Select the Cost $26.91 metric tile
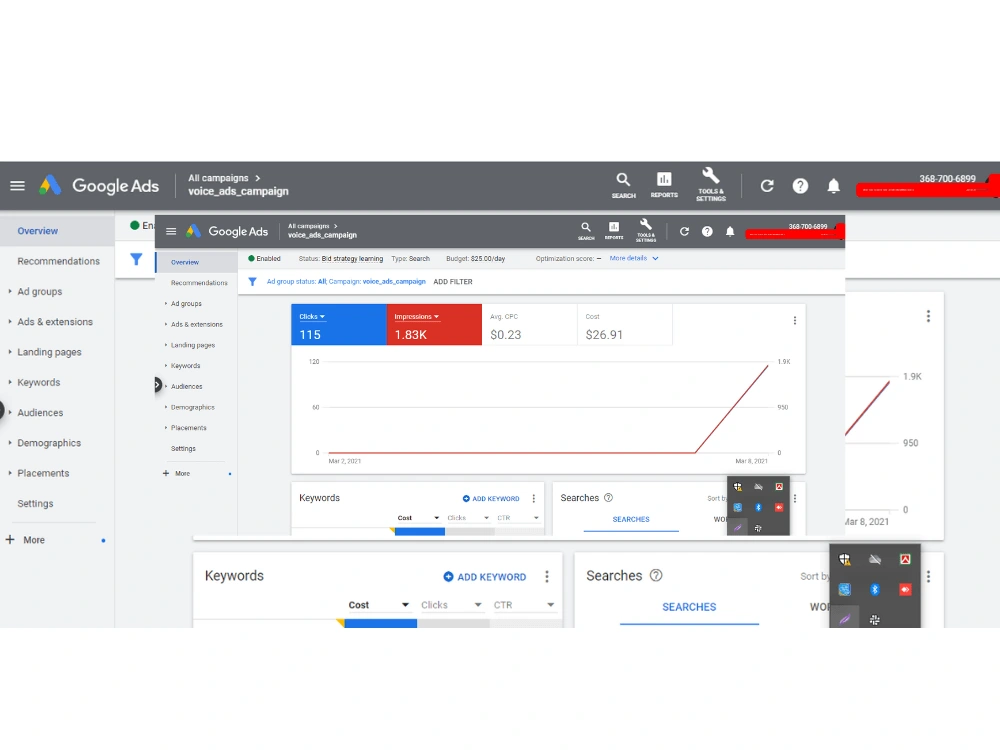 624,325
